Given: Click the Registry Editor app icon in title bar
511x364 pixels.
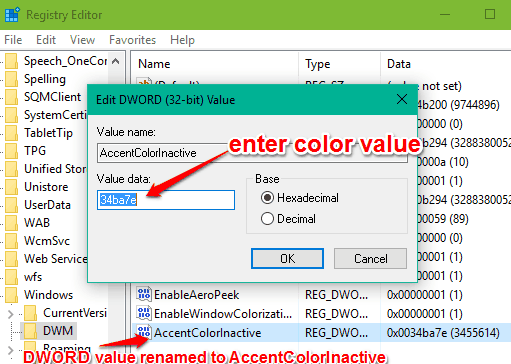Looking at the screenshot, I should (x=12, y=15).
